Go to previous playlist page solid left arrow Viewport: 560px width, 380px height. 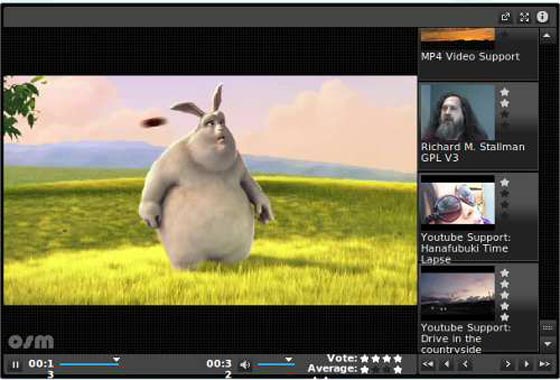pos(446,364)
